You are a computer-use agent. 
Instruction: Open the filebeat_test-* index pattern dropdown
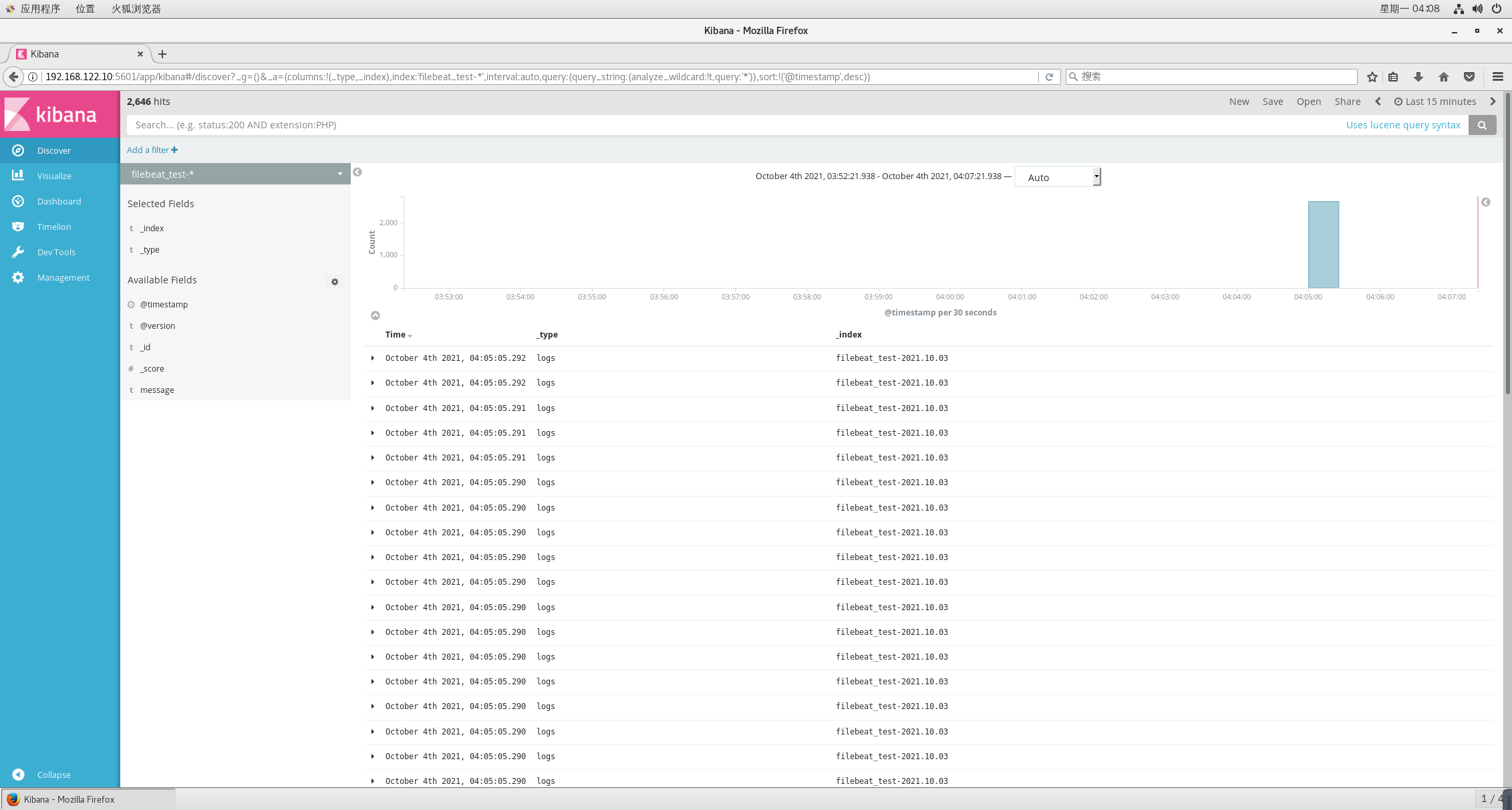(x=235, y=174)
